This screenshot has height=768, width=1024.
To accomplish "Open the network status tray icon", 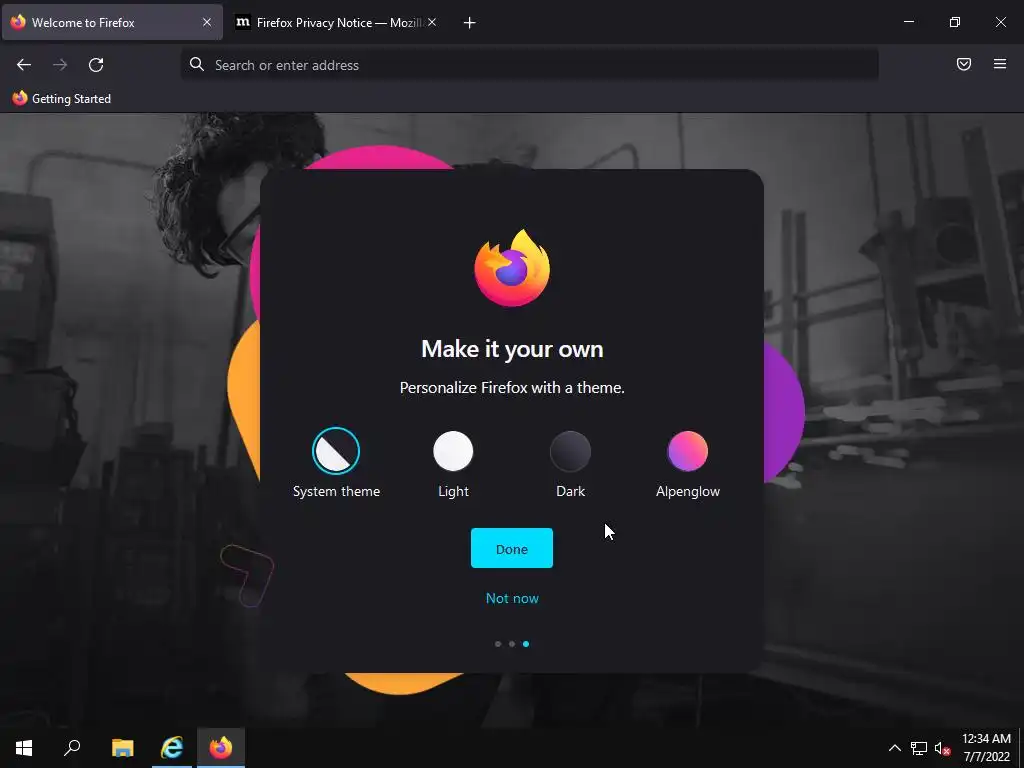I will pyautogui.click(x=919, y=748).
